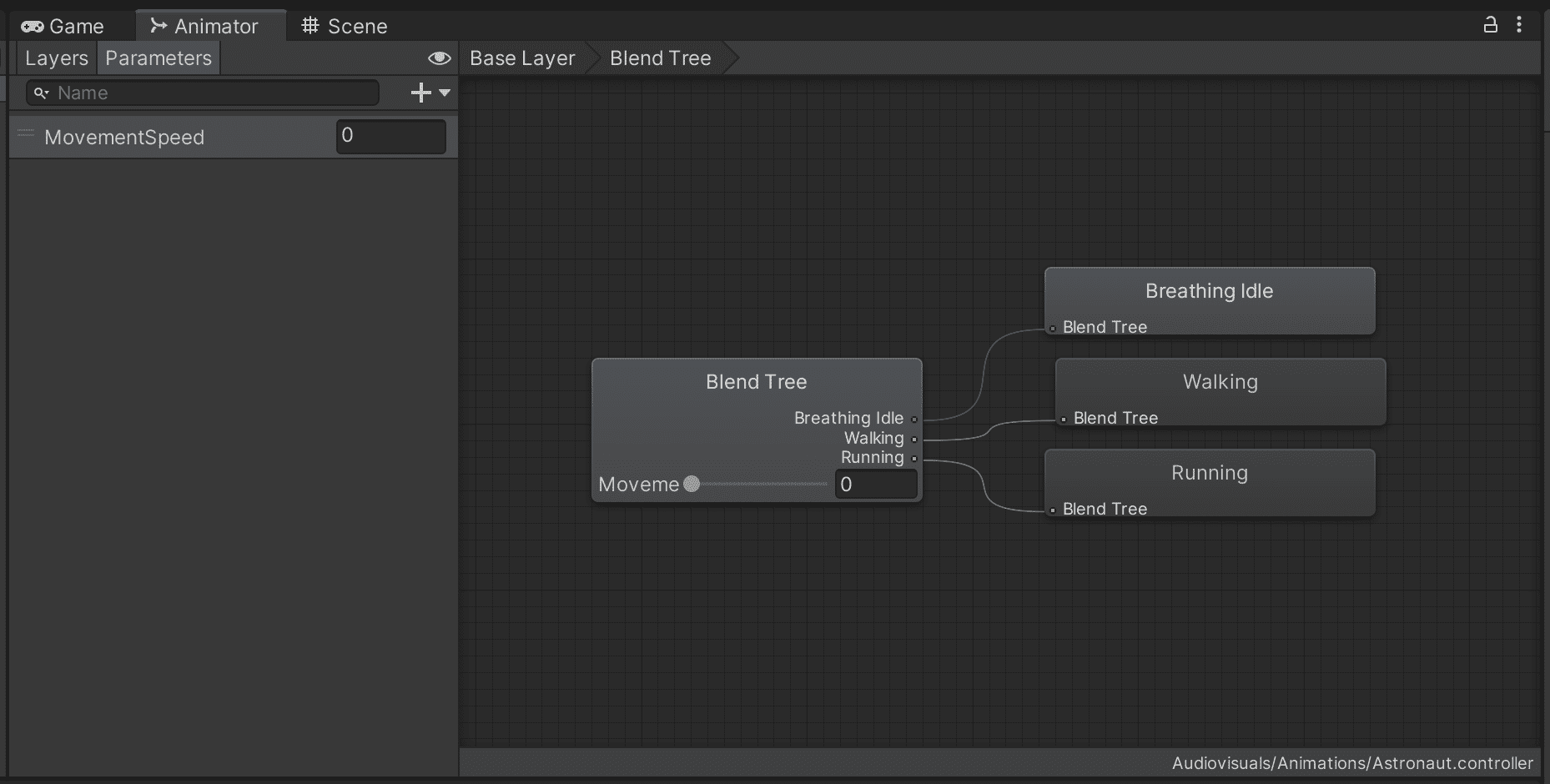Screen dimensions: 1550x784
Task: Toggle the eye visibility icon in Parameters panel
Action: coord(439,58)
